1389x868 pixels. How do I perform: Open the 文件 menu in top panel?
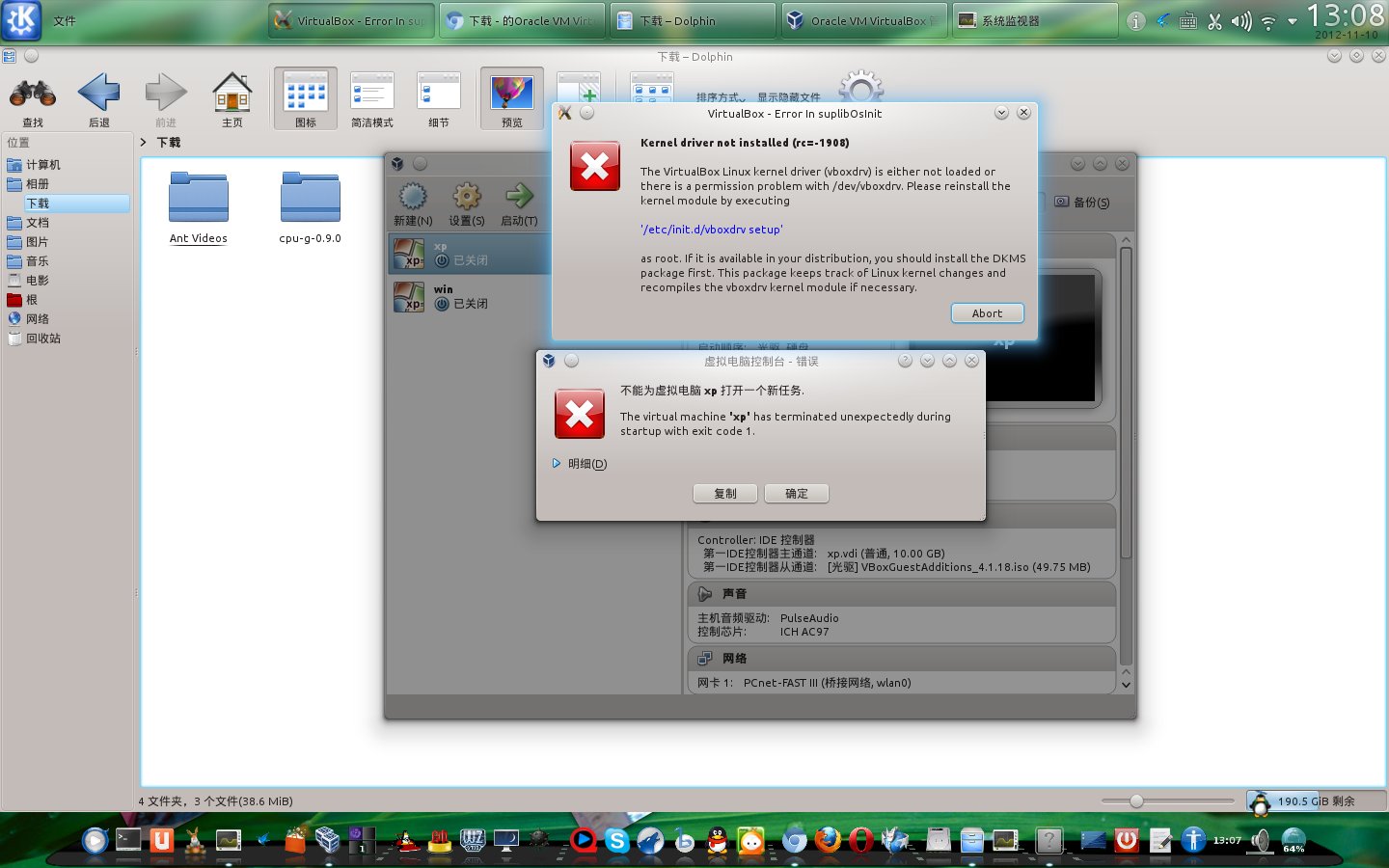pyautogui.click(x=65, y=20)
